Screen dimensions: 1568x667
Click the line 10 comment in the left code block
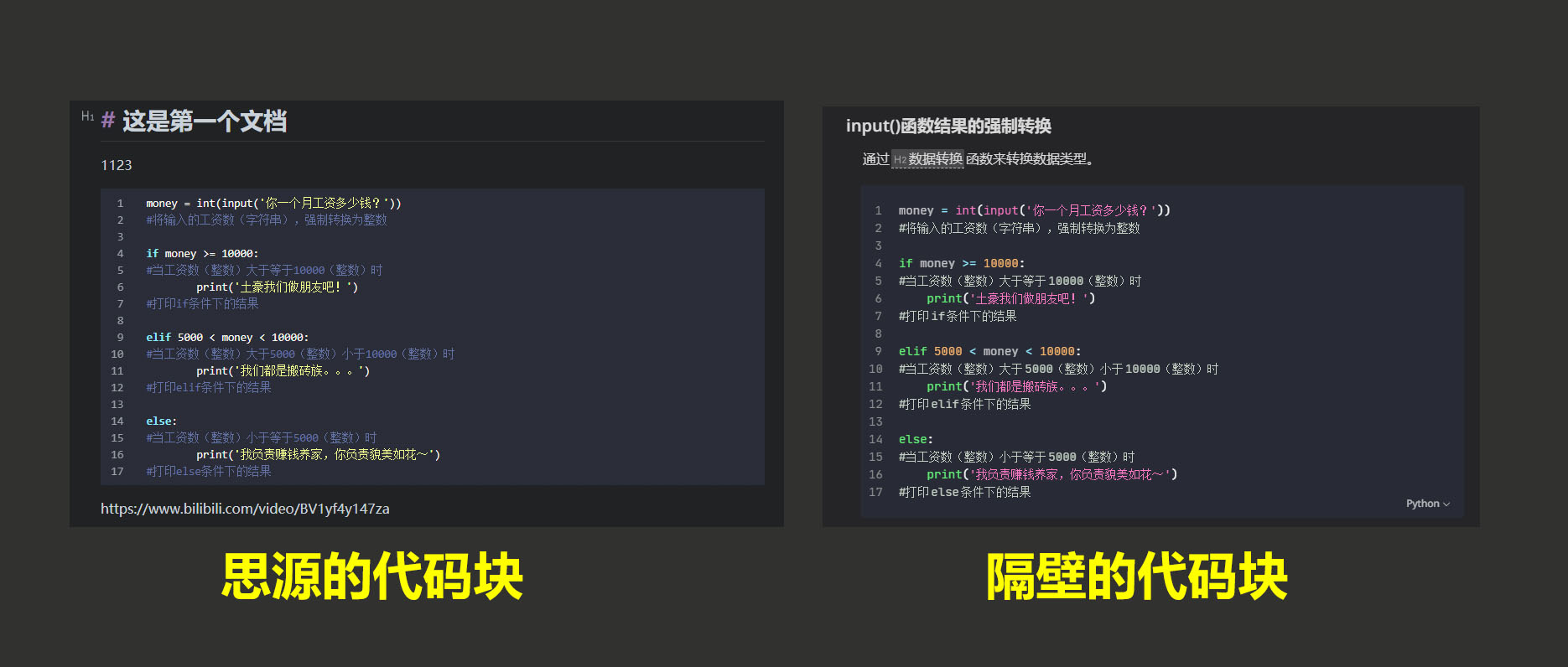point(300,354)
